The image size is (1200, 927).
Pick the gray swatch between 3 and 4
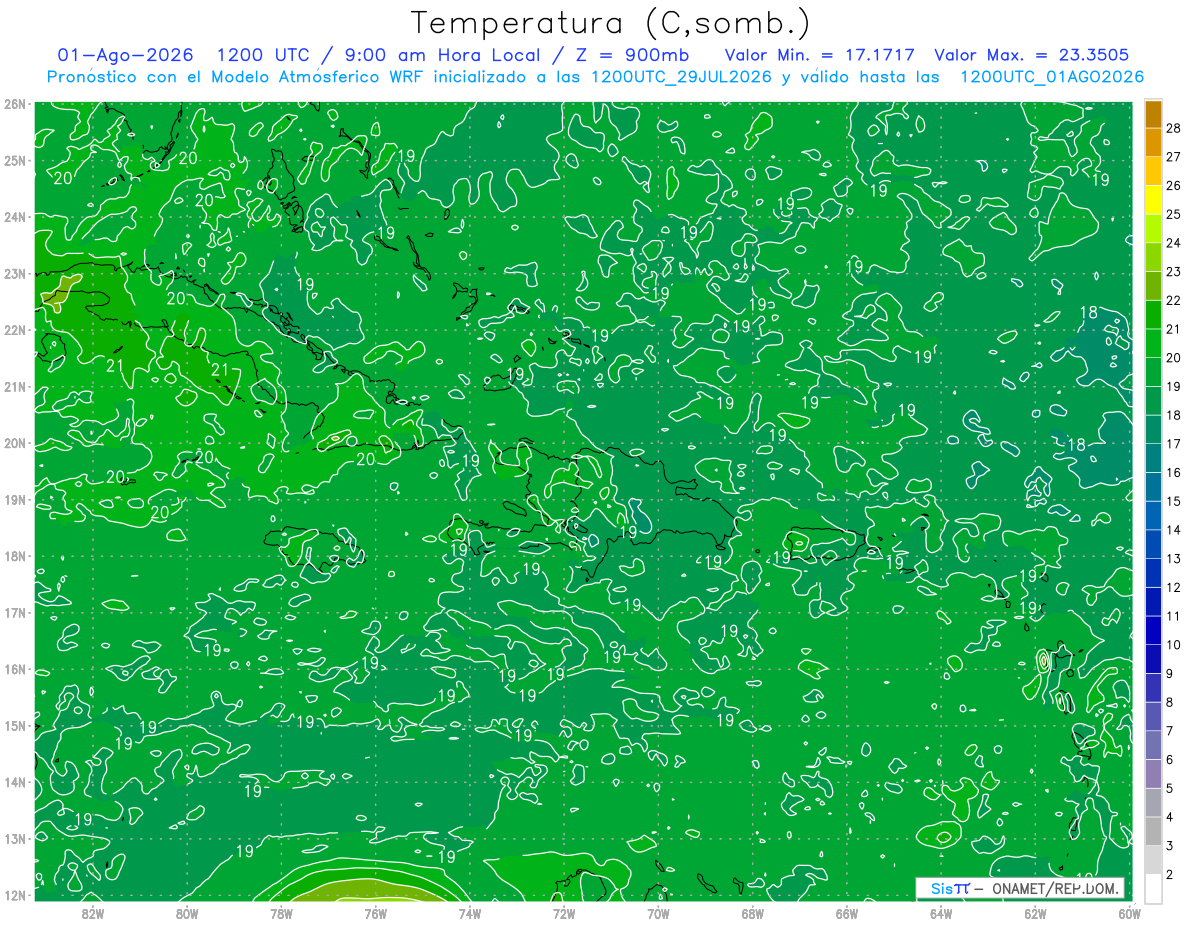pyautogui.click(x=1153, y=831)
